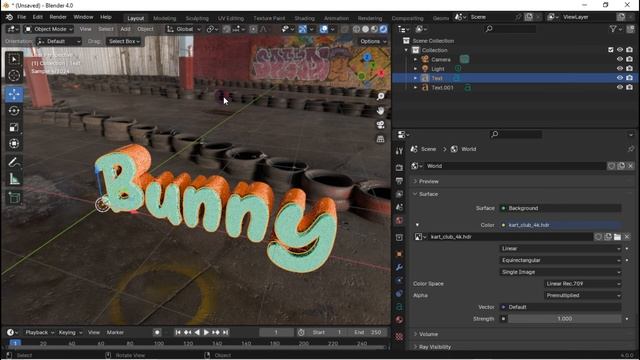The height and width of the screenshot is (360, 640).
Task: Open the Select Box drag dropdown
Action: [124, 41]
